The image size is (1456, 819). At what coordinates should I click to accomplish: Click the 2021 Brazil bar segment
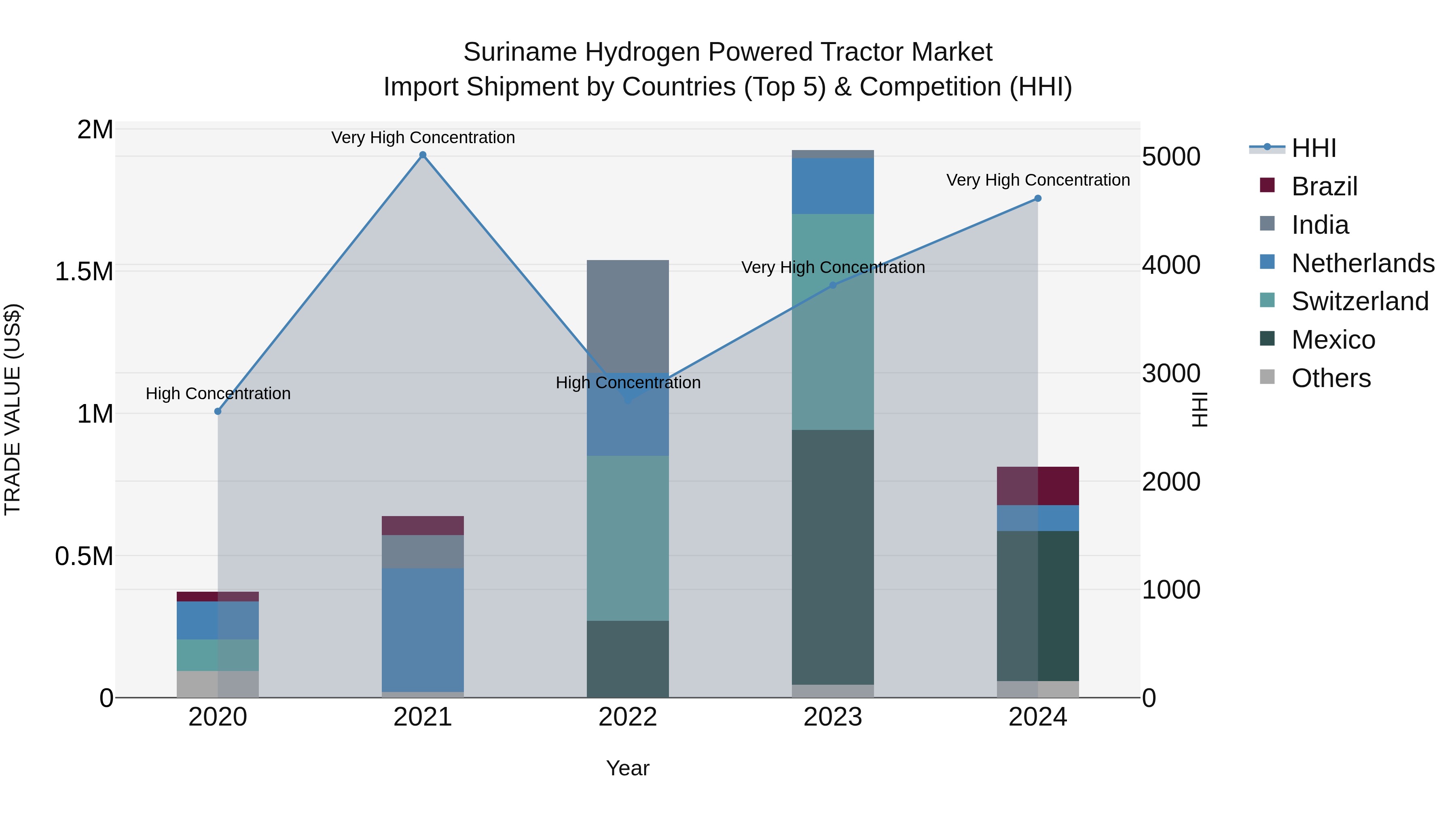pyautogui.click(x=423, y=526)
